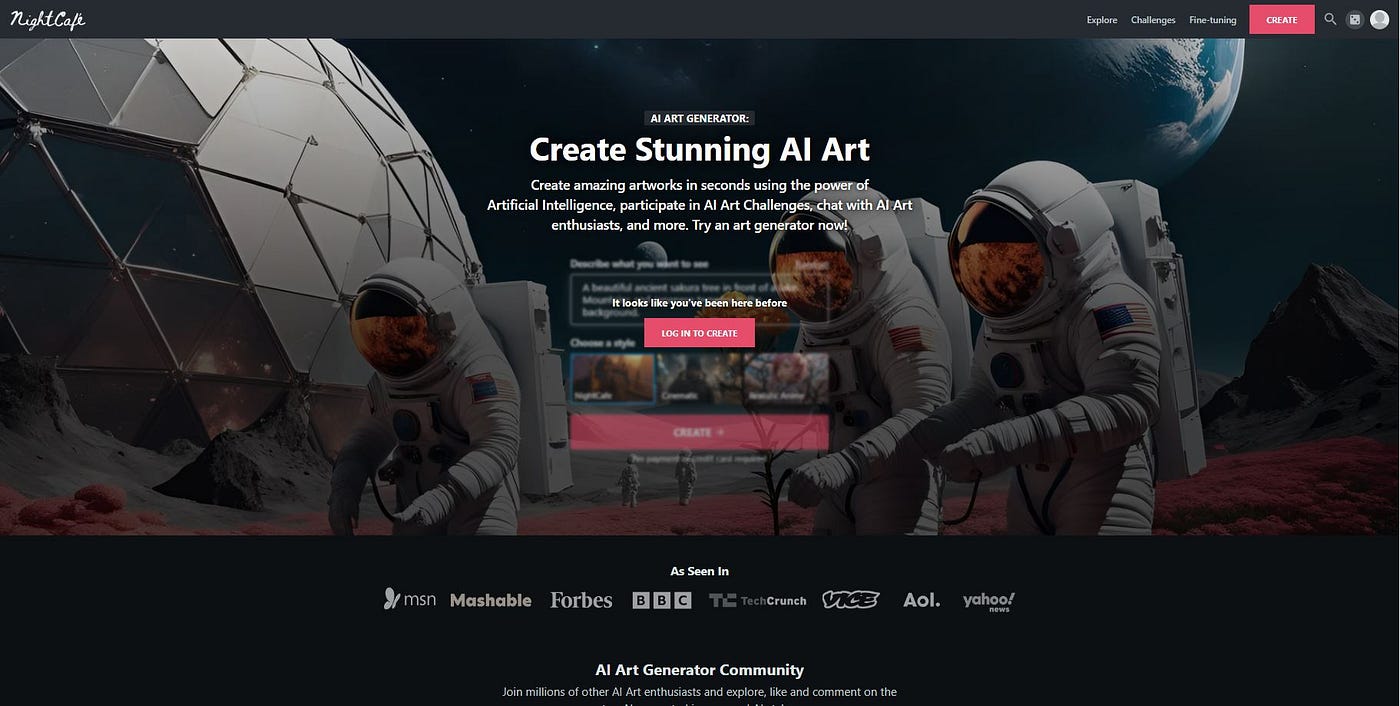The height and width of the screenshot is (706, 1400).
Task: Open the user avatar profile menu
Action: 1380,19
